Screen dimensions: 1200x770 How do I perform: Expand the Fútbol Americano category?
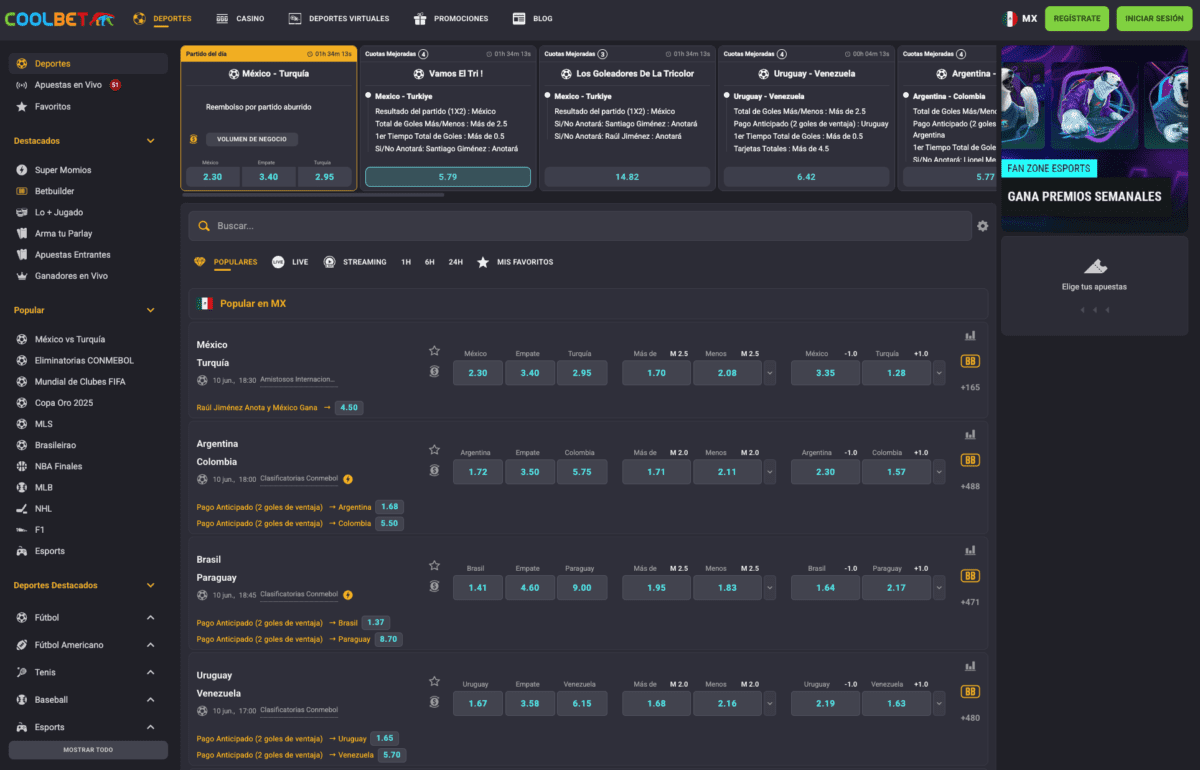[x=151, y=645]
